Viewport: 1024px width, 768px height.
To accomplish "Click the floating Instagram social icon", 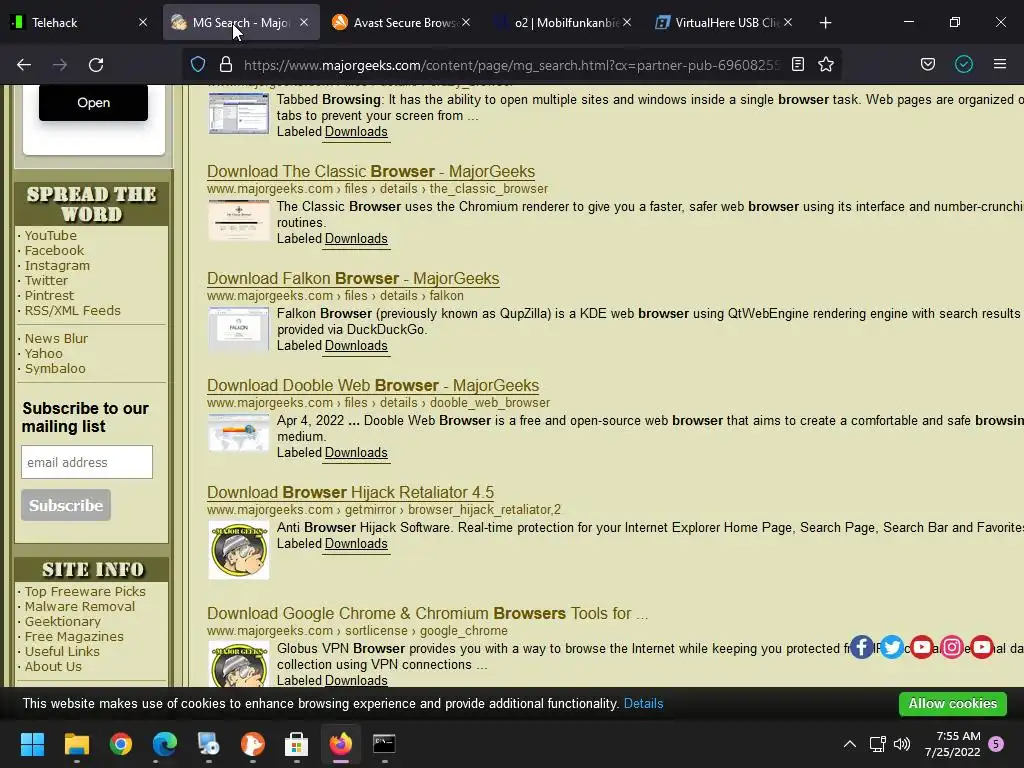I will point(952,647).
